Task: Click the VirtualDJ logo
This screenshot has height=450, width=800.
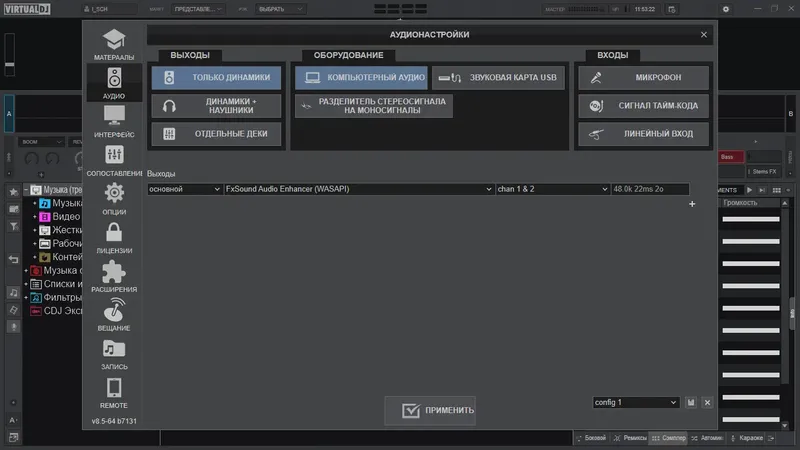Action: point(28,9)
